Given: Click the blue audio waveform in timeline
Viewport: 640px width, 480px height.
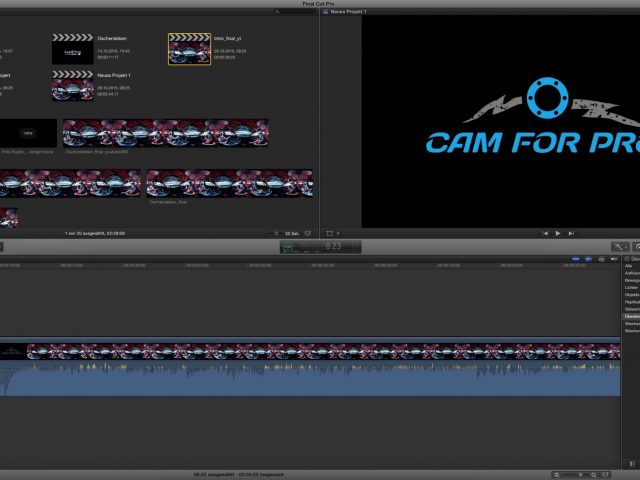Looking at the screenshot, I should (310, 378).
